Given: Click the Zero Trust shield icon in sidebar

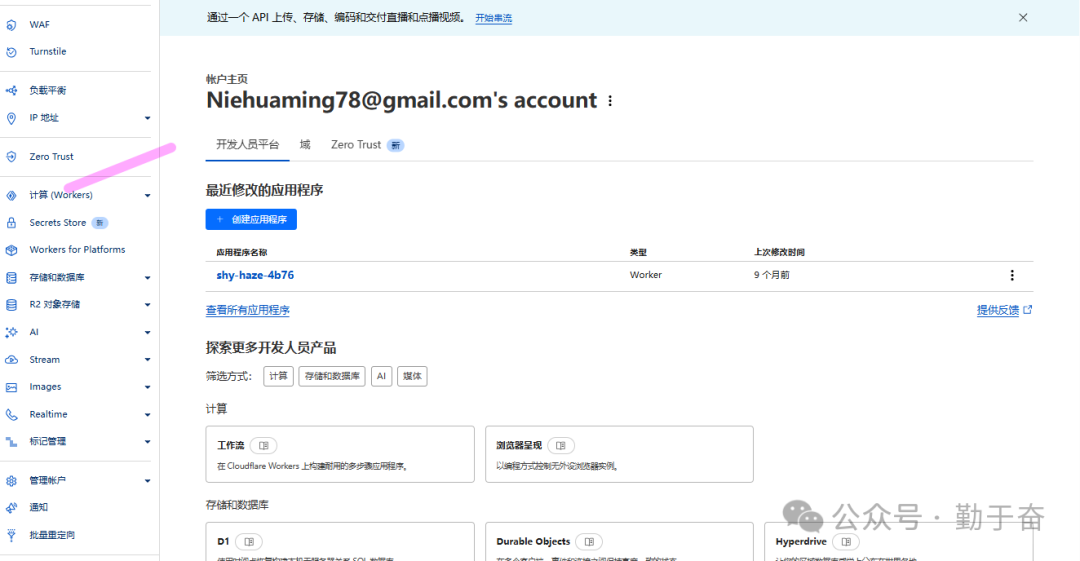Looking at the screenshot, I should tap(11, 156).
